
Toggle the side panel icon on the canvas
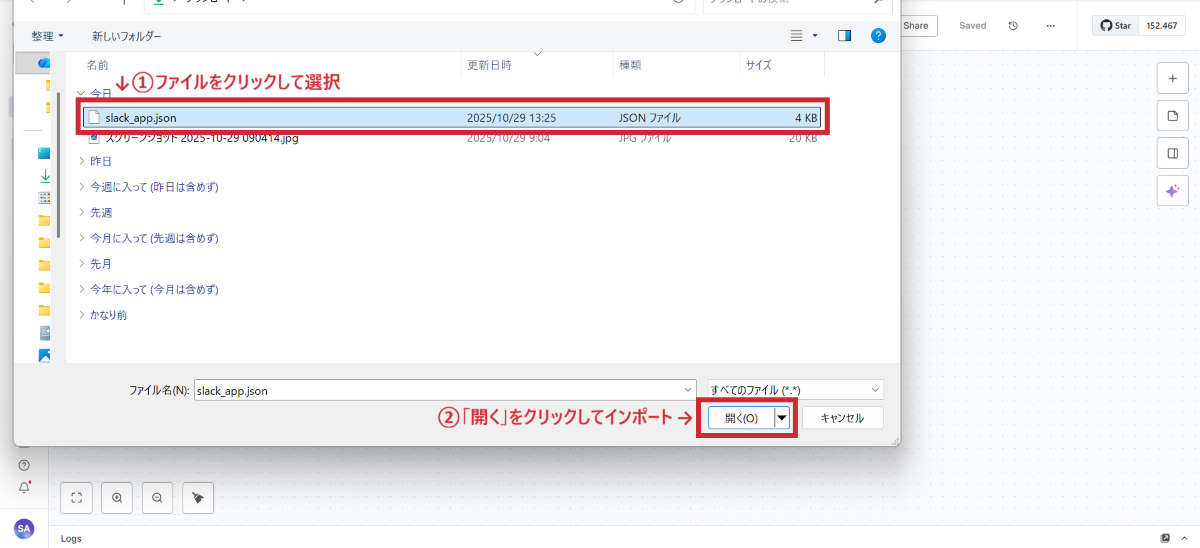pos(1172,153)
